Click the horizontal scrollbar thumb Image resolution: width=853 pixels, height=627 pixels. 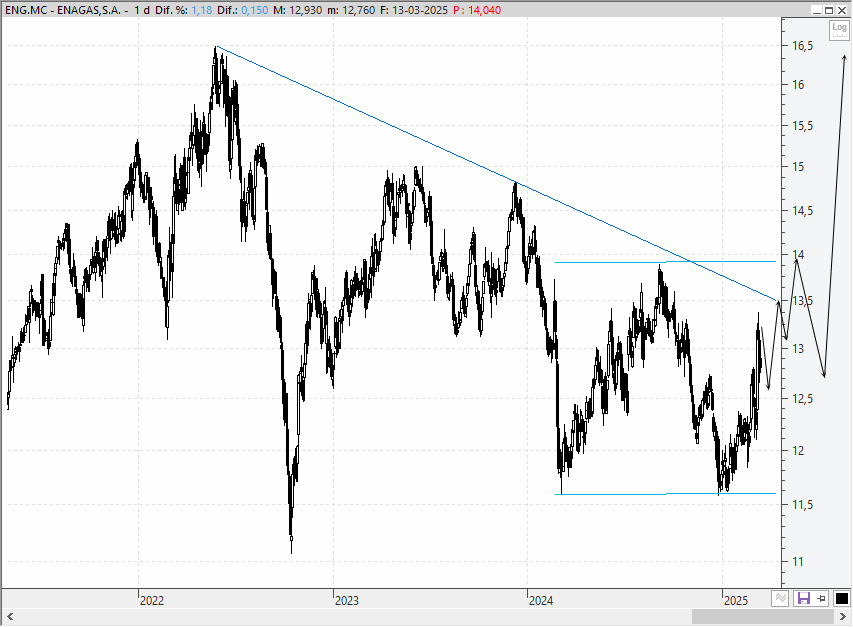click(762, 617)
